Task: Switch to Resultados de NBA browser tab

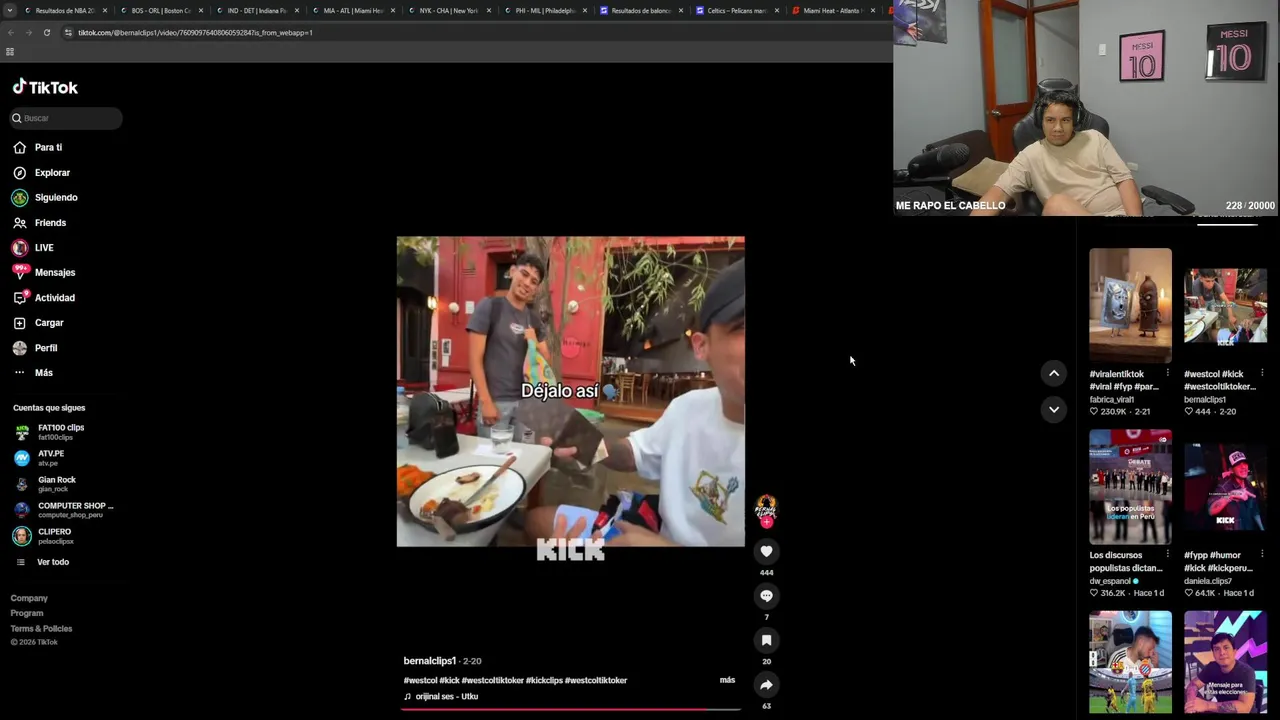Action: [x=64, y=11]
